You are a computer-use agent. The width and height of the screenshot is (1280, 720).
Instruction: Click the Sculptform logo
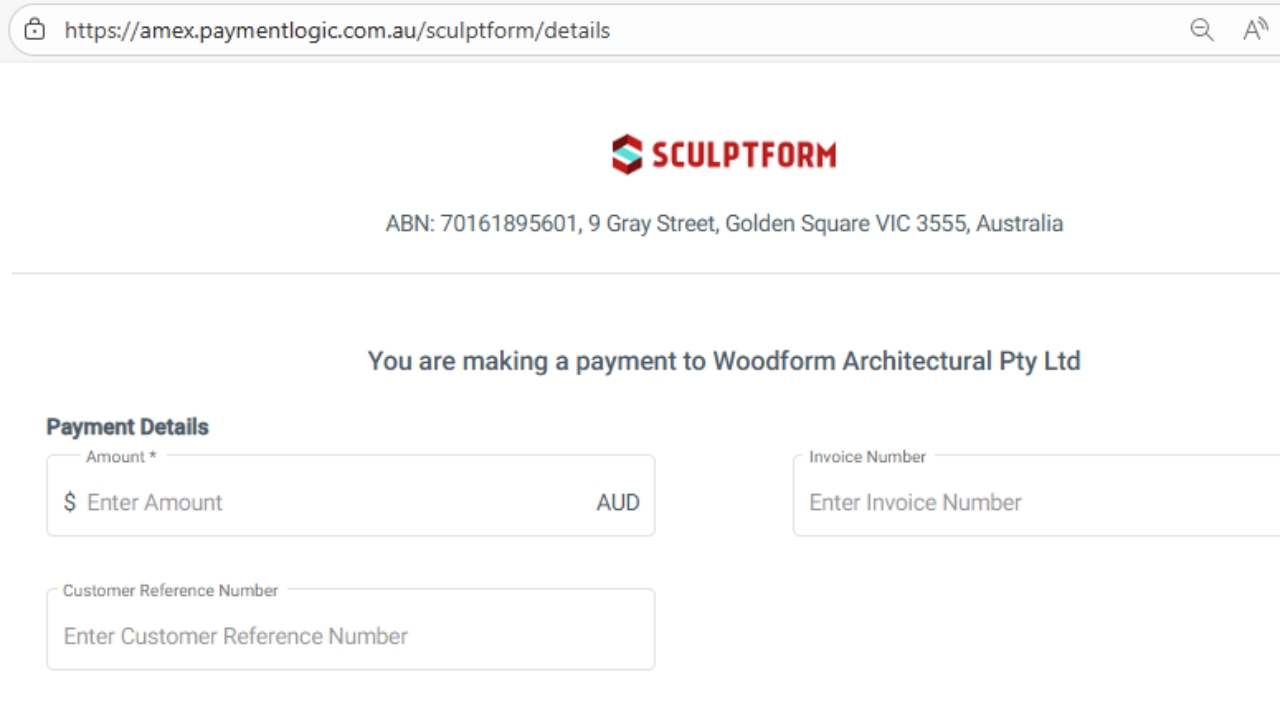[x=724, y=155]
